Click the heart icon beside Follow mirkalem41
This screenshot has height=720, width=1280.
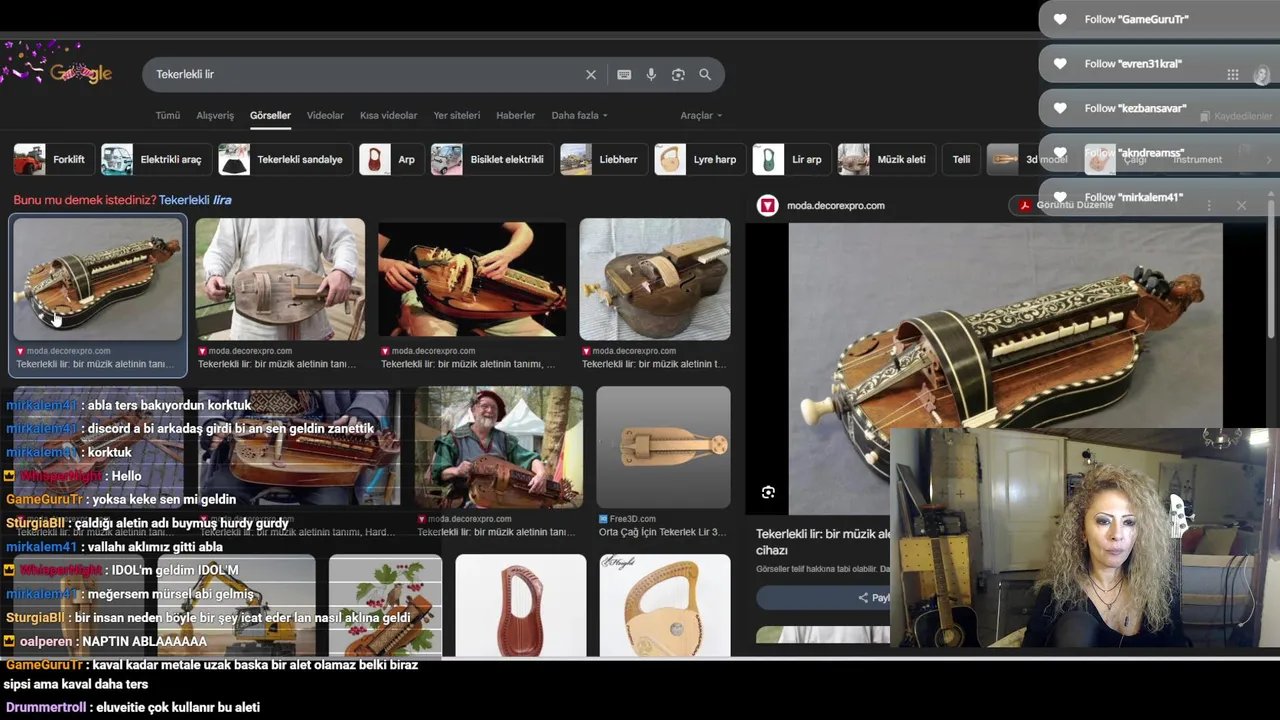1060,197
